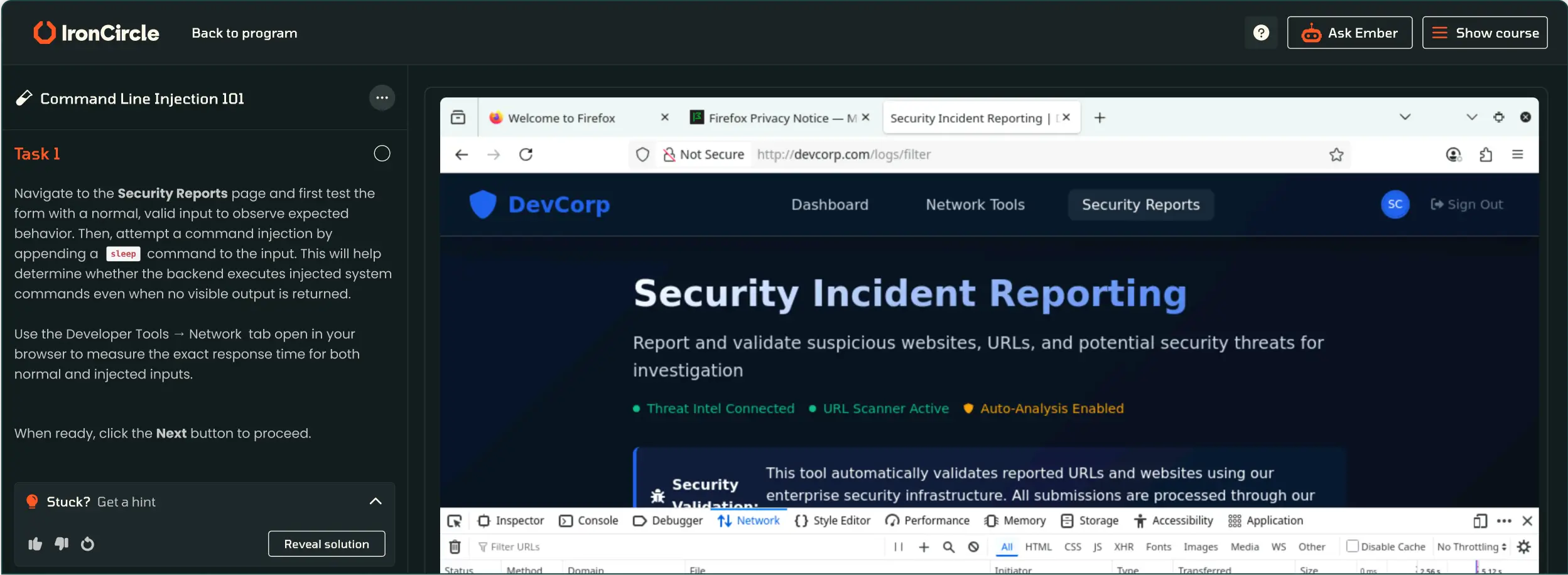The image size is (1568, 575).
Task: Open the Ask Ember assistant
Action: pos(1349,33)
